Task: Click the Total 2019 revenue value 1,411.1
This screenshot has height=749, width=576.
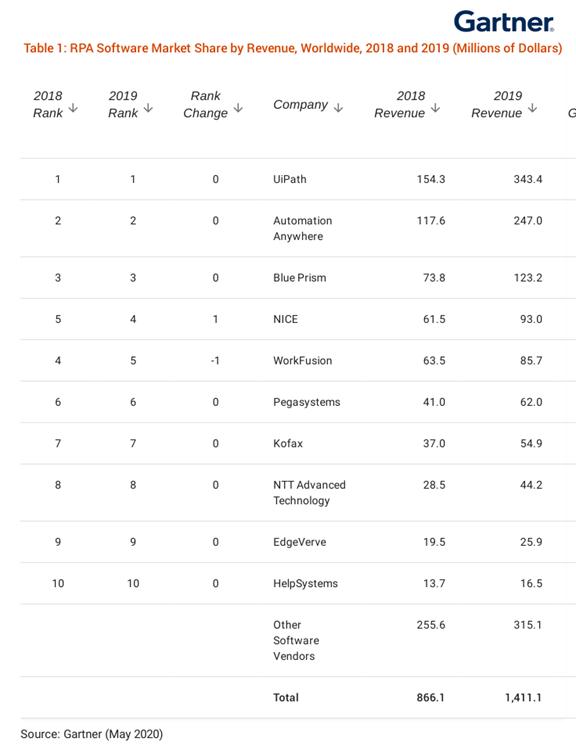Action: click(x=523, y=697)
